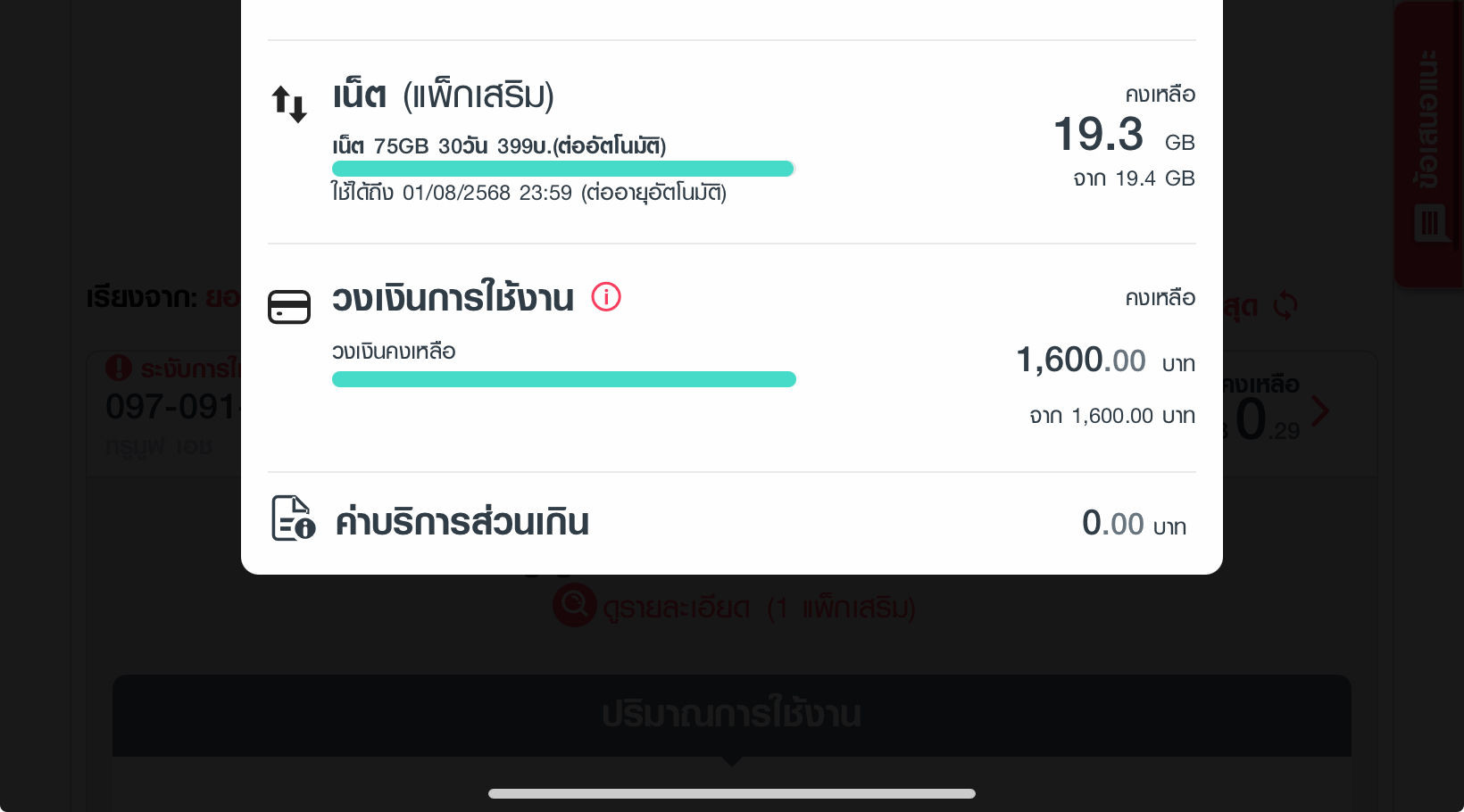
Task: Select the ค่าบริการส่วนเกิน row
Action: coord(732,522)
